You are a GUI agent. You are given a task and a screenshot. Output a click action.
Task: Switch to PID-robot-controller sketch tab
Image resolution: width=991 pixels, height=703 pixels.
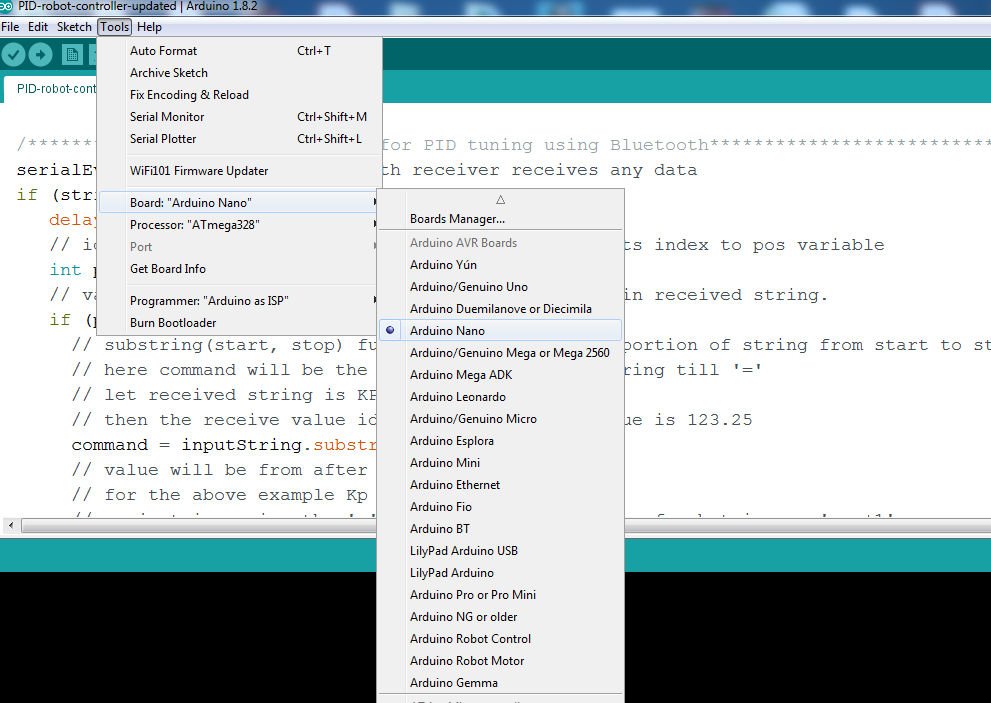coord(51,89)
